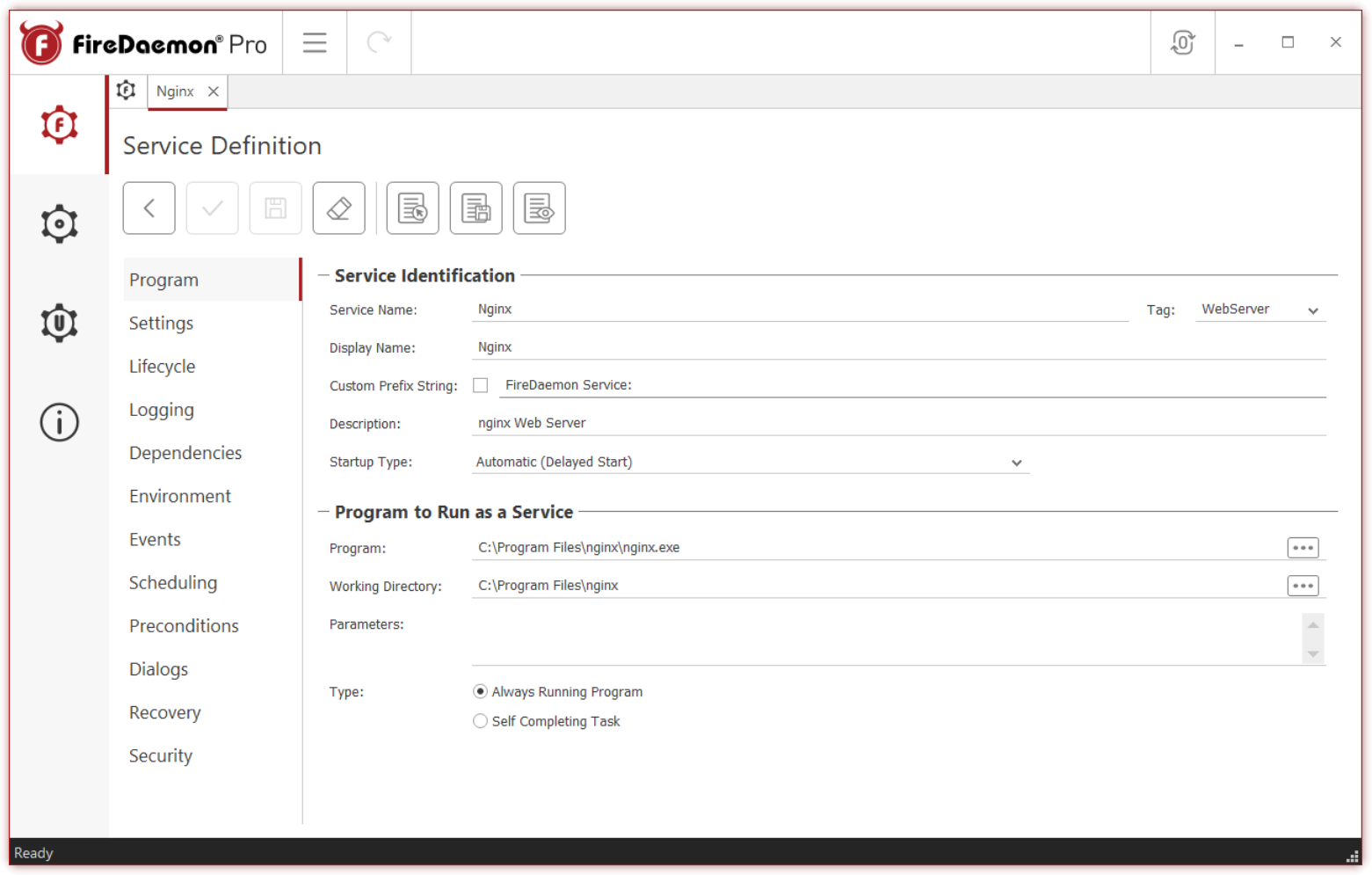
Task: Open the hamburger menu
Action: click(x=315, y=42)
